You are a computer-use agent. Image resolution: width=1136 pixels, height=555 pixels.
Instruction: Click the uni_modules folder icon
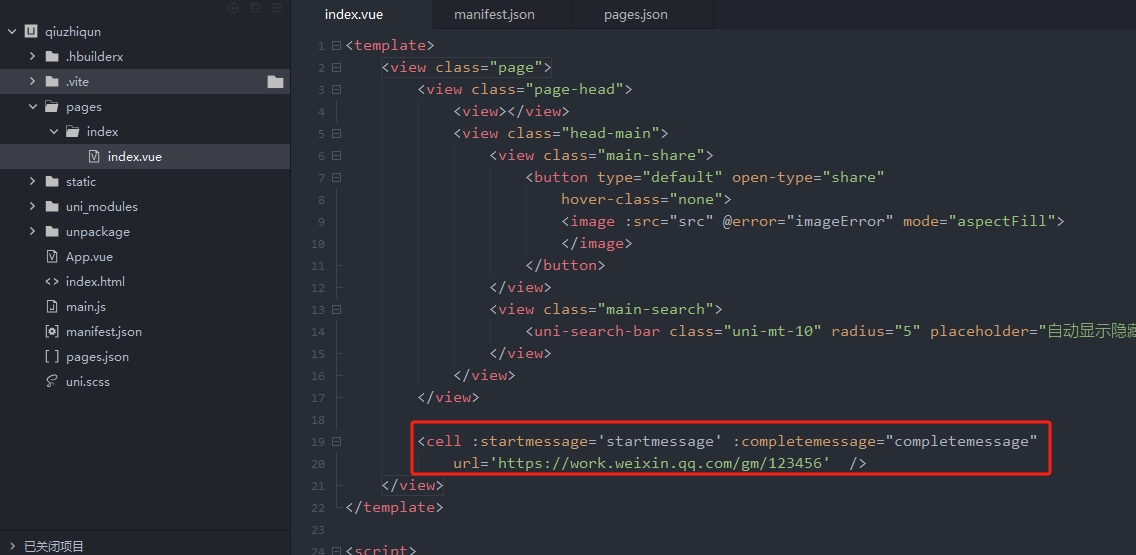coord(51,206)
